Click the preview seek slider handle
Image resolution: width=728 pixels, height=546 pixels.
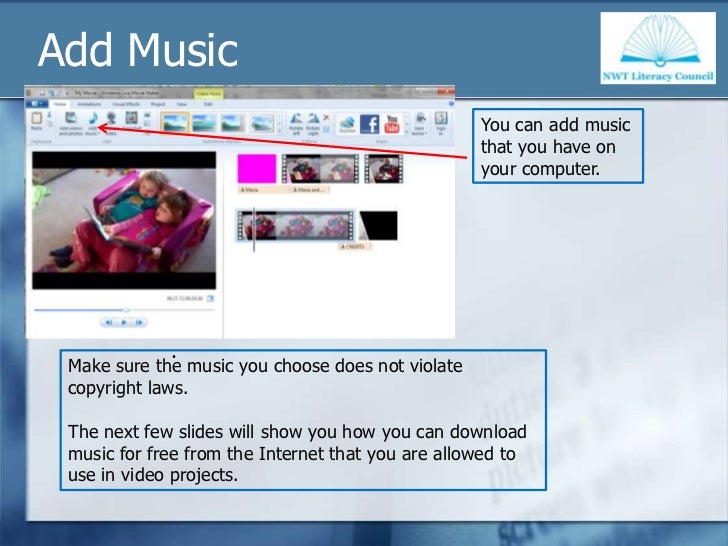(126, 310)
